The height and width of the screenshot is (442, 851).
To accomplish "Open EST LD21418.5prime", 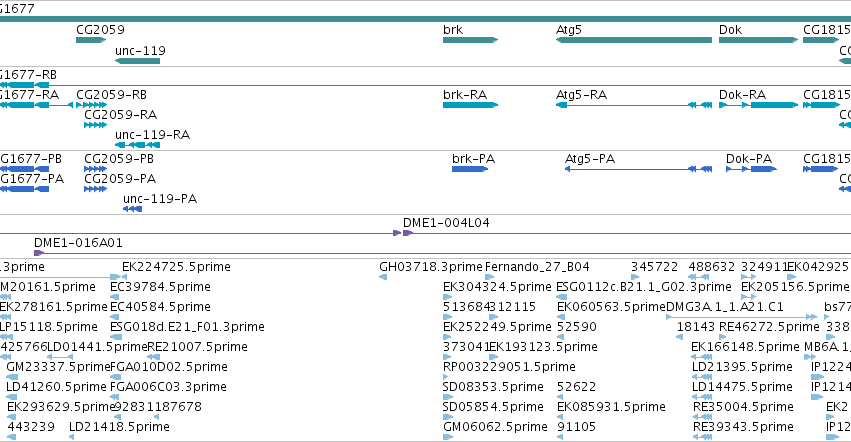I will (x=72, y=438).
